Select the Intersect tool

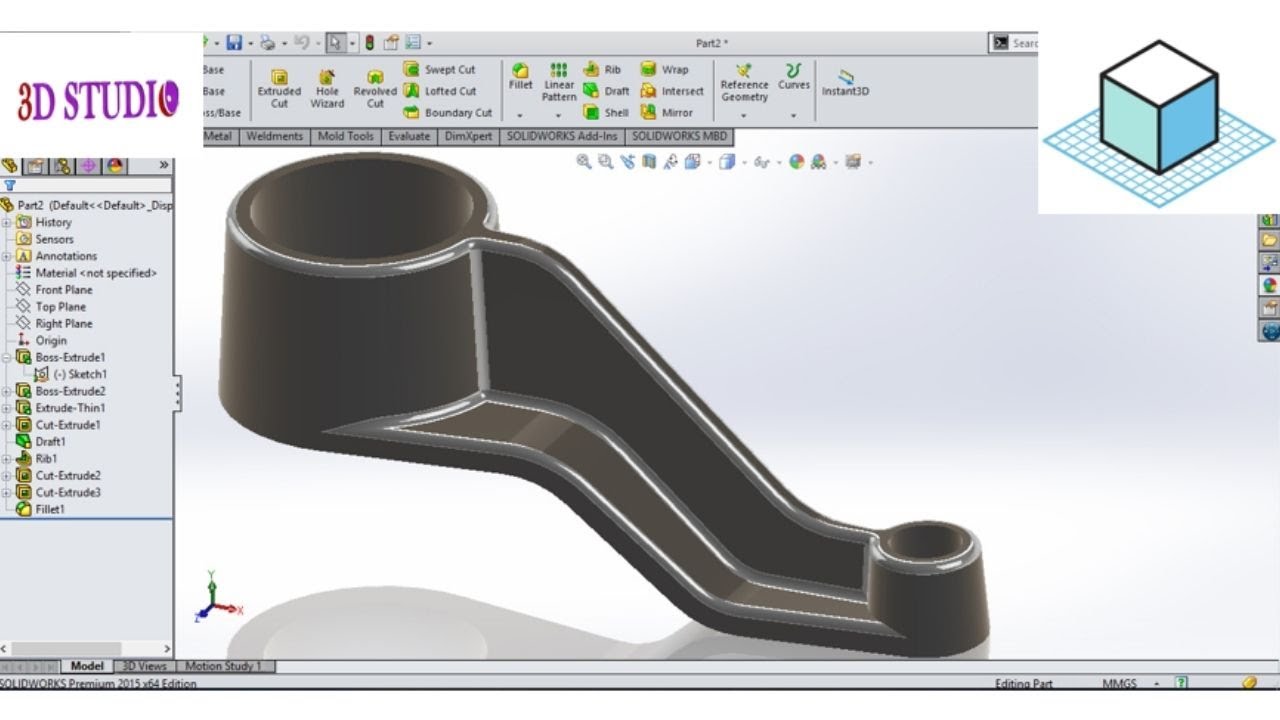click(672, 91)
